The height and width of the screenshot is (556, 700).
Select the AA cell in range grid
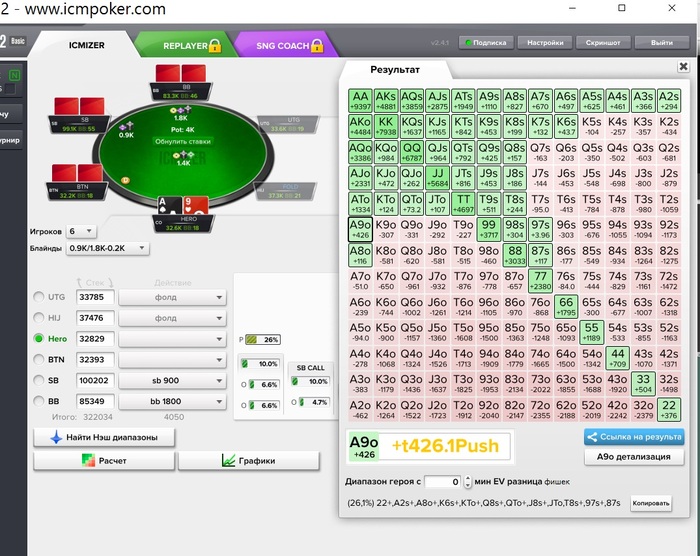tap(360, 100)
